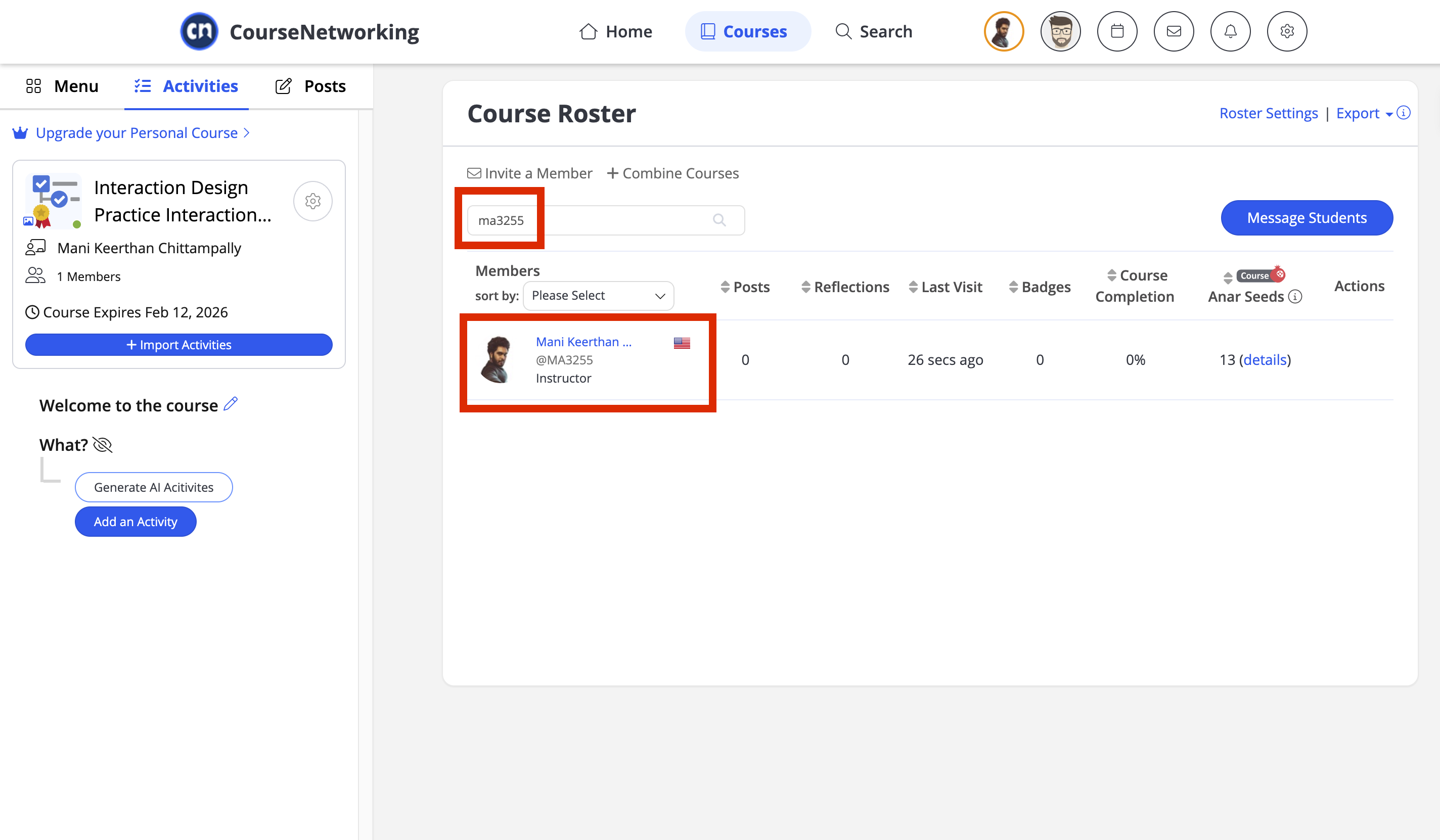Screen dimensions: 1440x840
Task: Sort roster by Posts column
Action: point(745,287)
